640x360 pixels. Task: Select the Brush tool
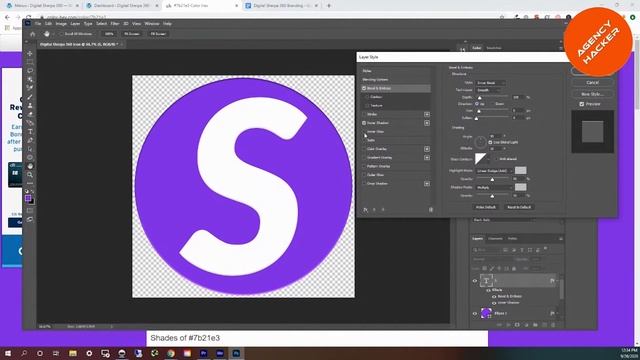click(x=30, y=97)
